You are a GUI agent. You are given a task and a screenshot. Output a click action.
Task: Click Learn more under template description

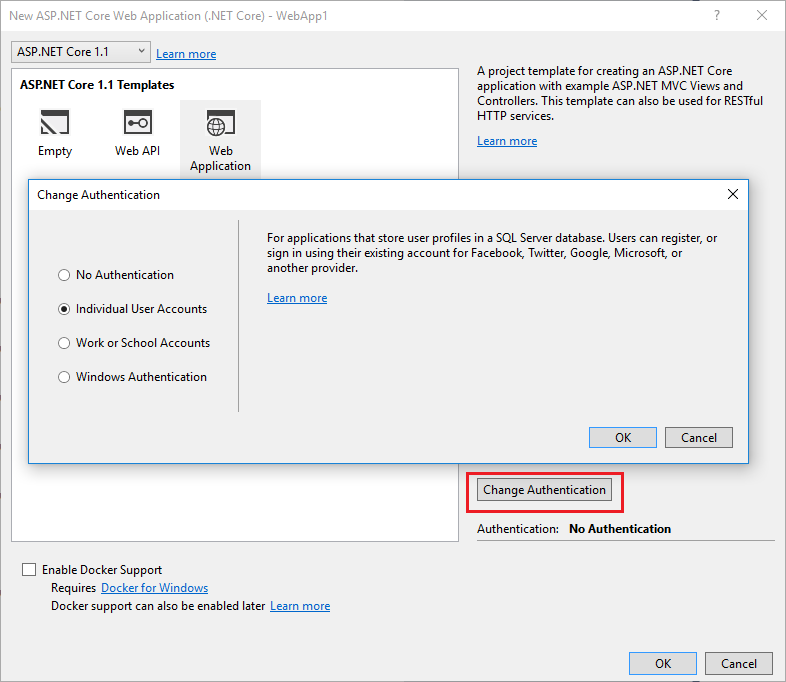tap(507, 141)
